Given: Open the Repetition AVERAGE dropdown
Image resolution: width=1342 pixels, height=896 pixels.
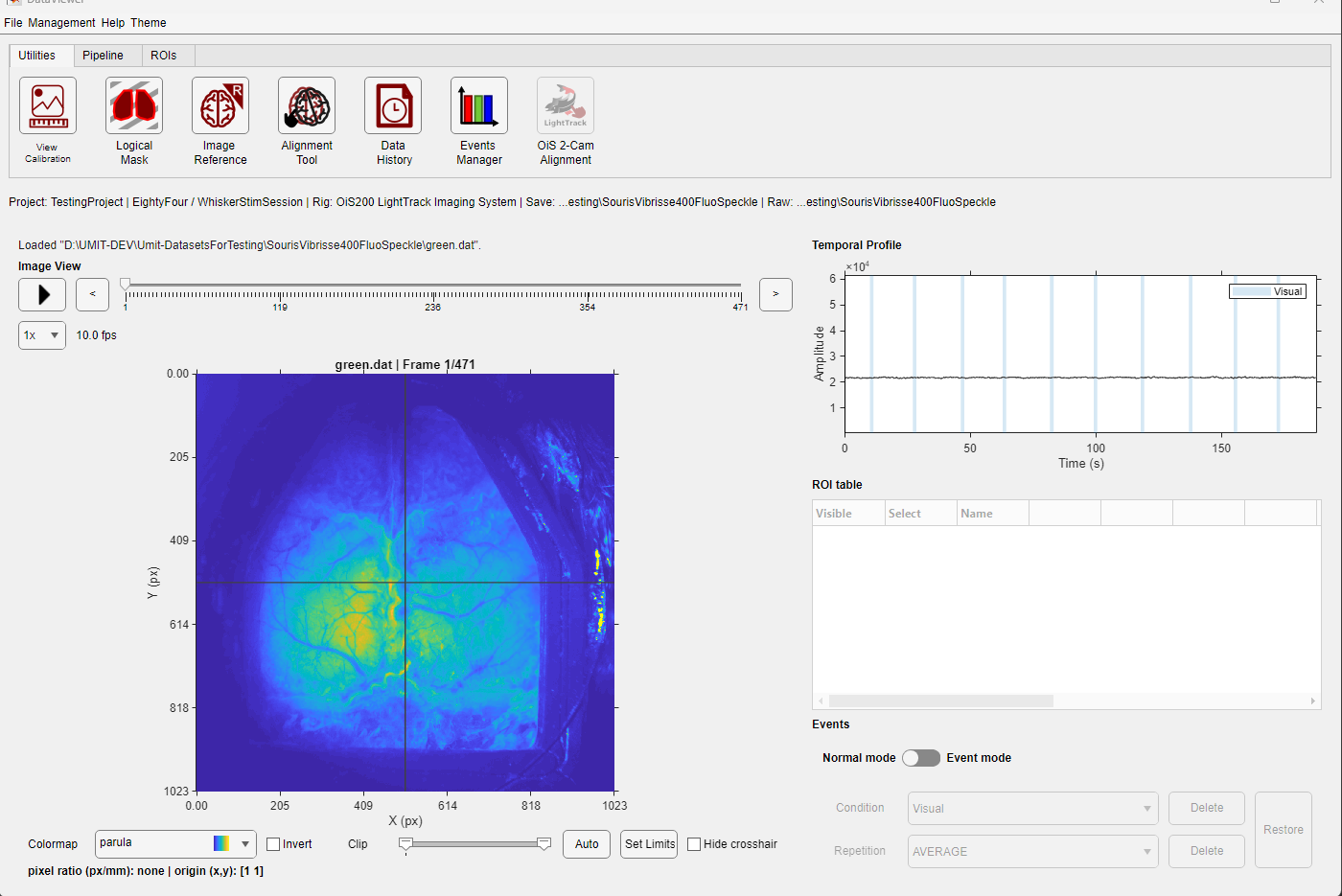Looking at the screenshot, I should (x=1033, y=851).
